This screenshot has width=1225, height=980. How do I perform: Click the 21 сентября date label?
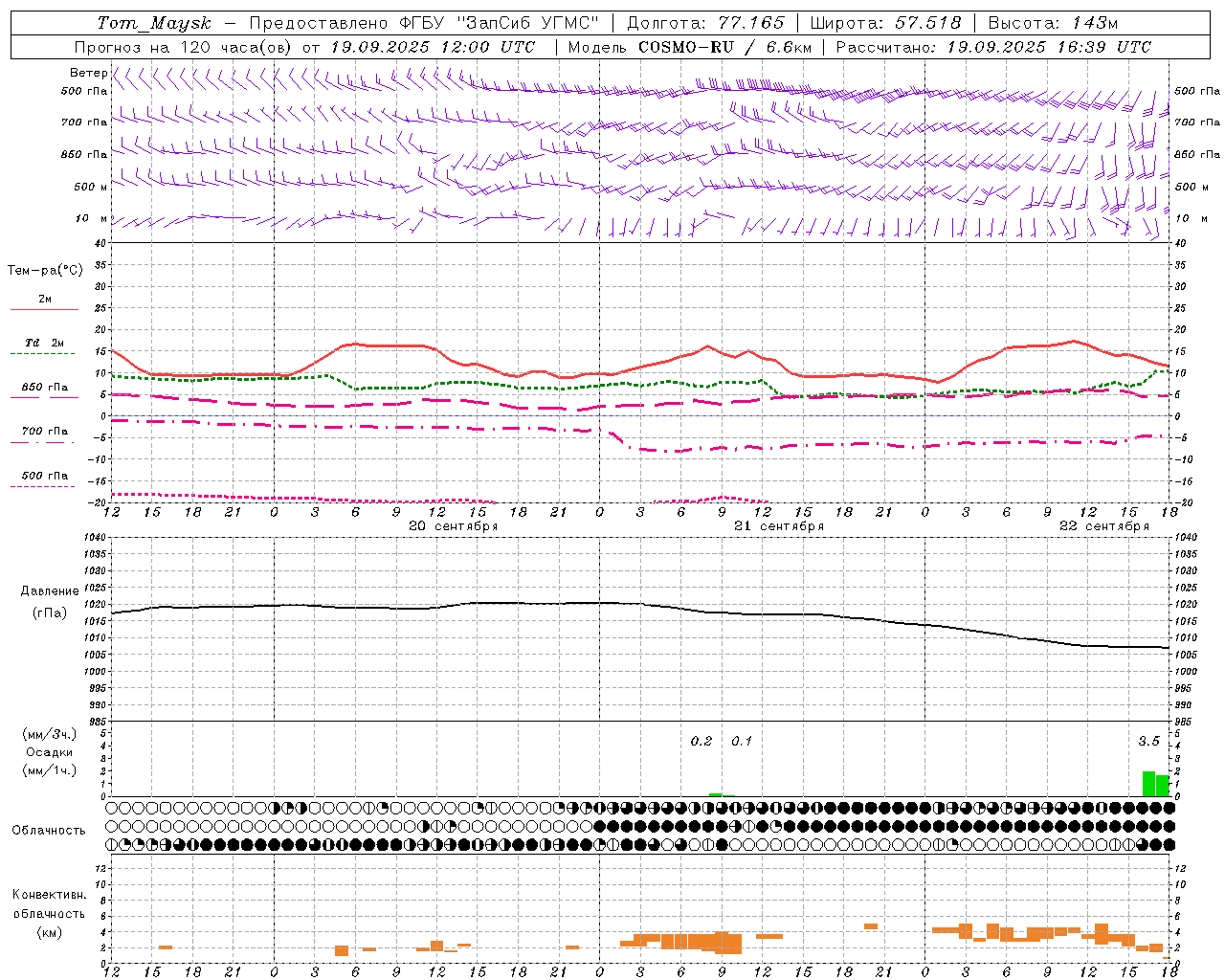coord(778,526)
